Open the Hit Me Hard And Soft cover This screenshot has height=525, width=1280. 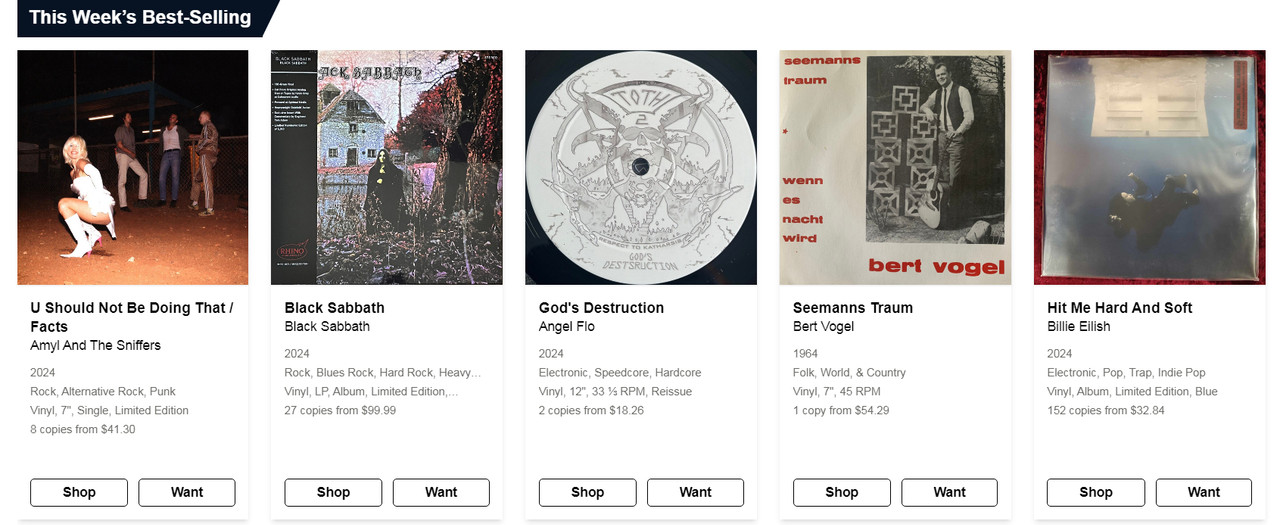click(x=1149, y=167)
